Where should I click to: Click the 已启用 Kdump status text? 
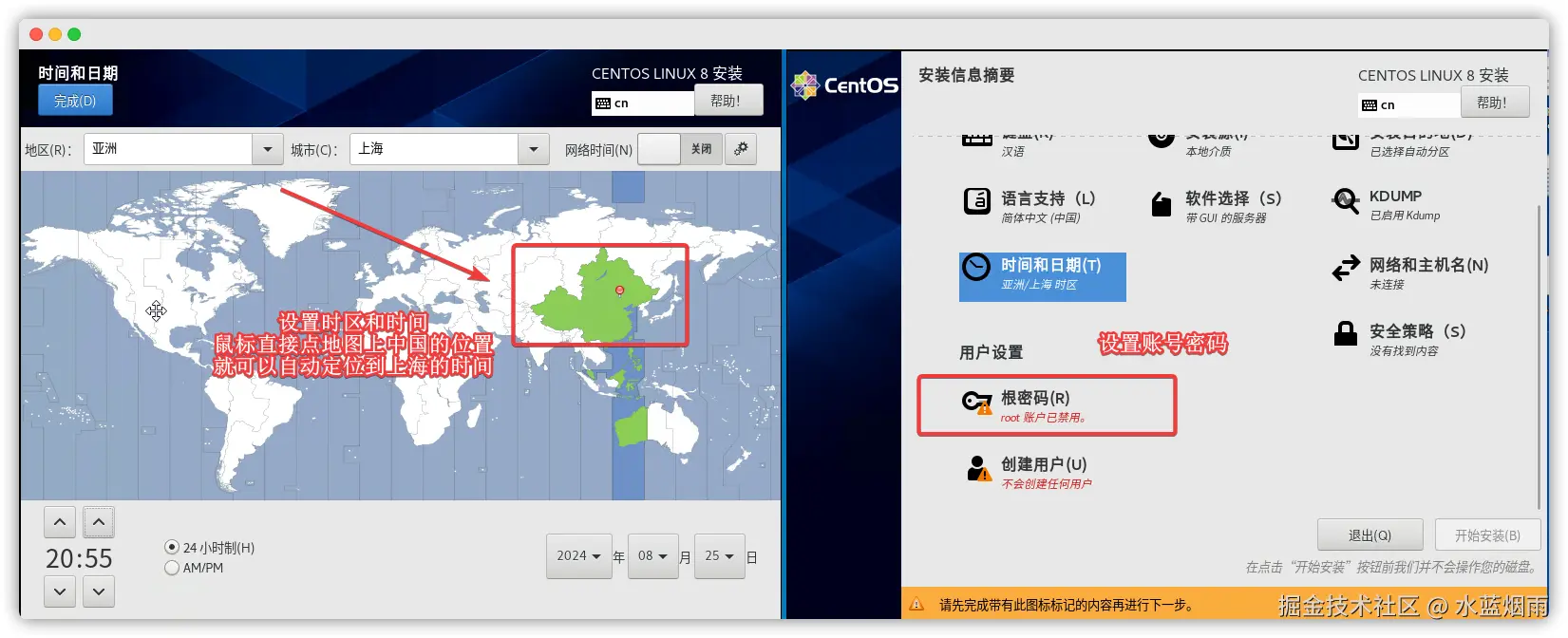click(1405, 216)
